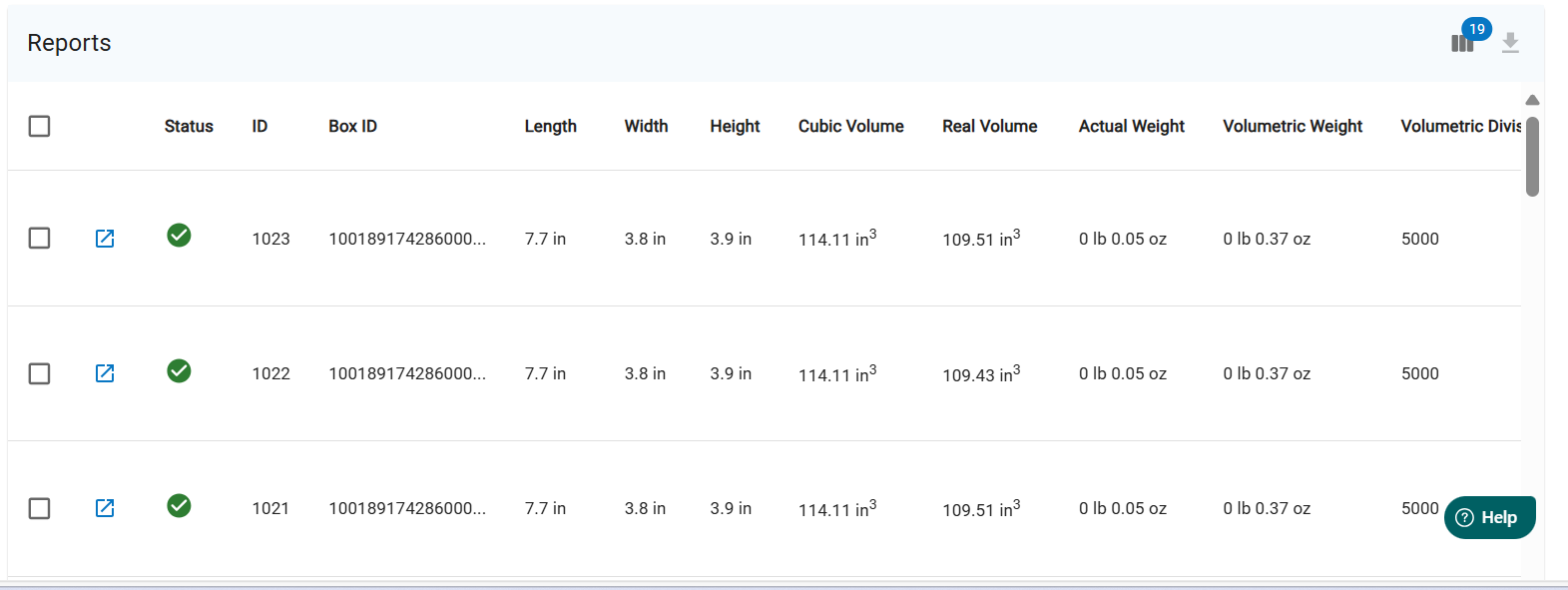Click green status checkmark for report 1021

tap(180, 506)
